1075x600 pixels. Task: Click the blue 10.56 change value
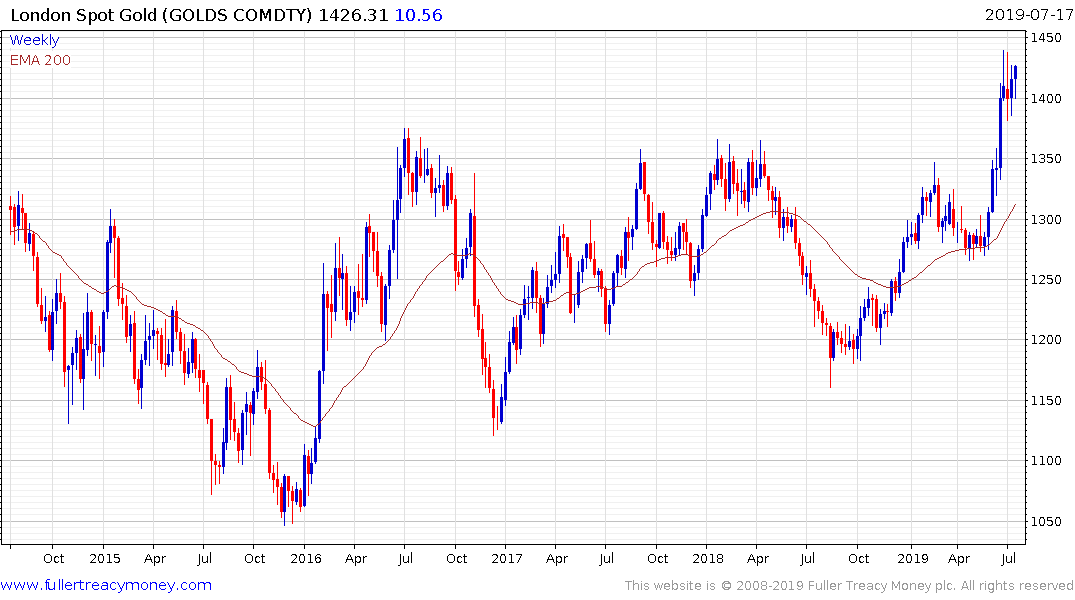click(x=419, y=15)
